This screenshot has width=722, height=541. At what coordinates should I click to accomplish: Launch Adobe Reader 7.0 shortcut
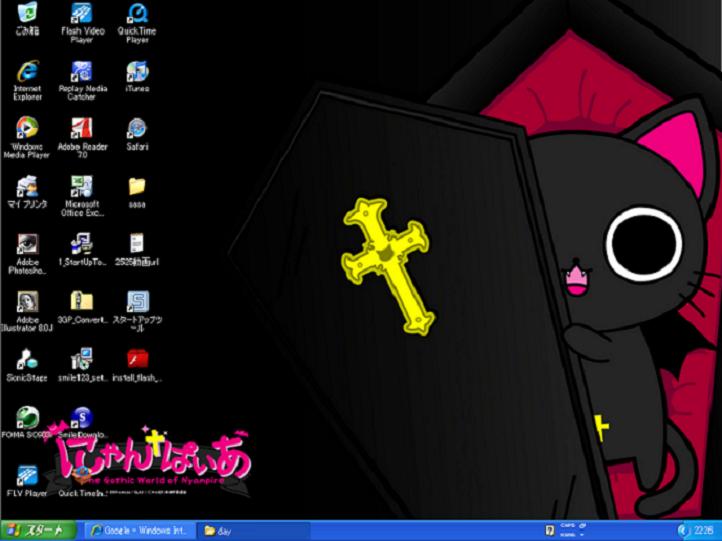coord(82,138)
